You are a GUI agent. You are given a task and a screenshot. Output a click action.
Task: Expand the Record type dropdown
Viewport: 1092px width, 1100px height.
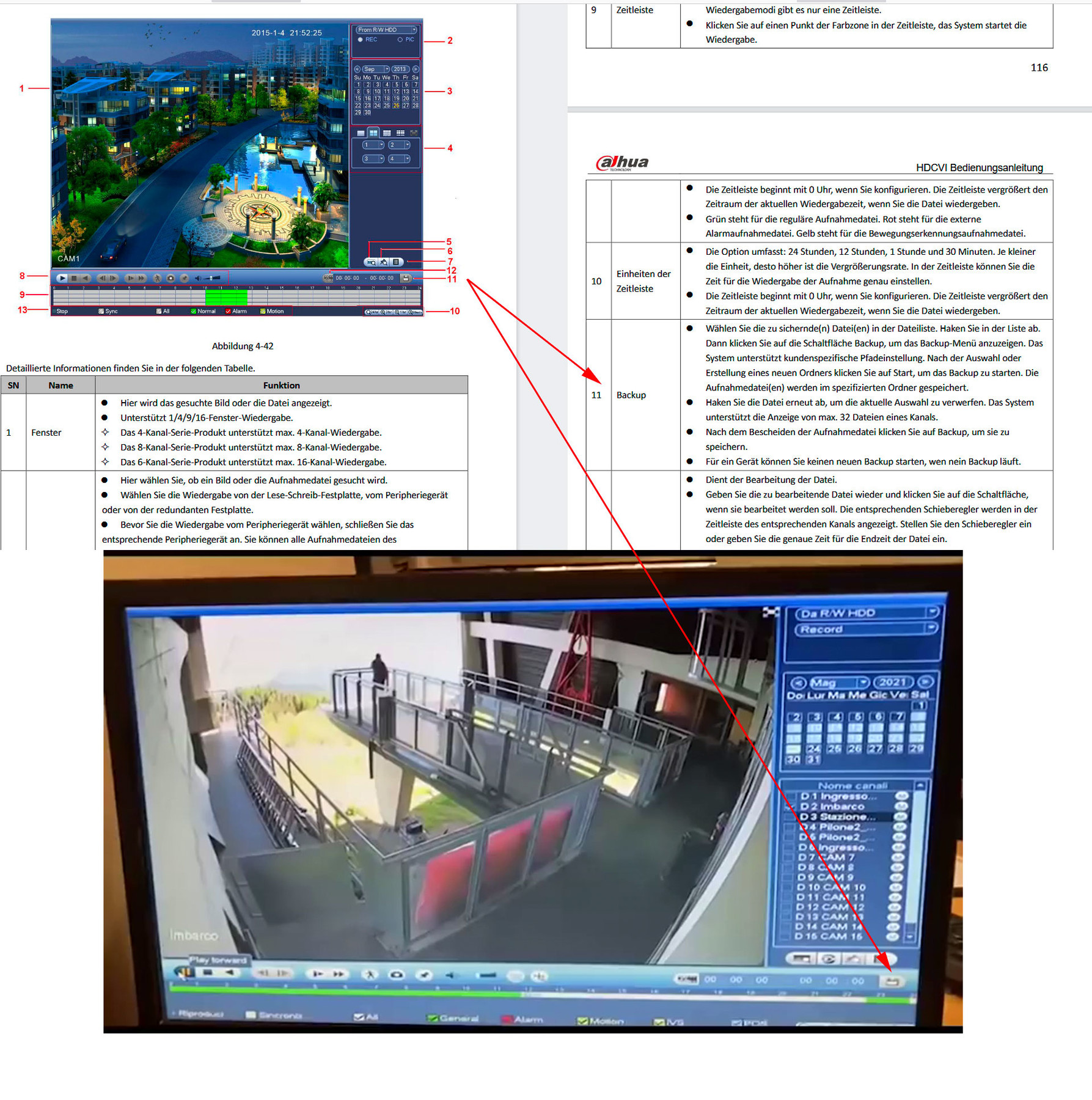931,629
